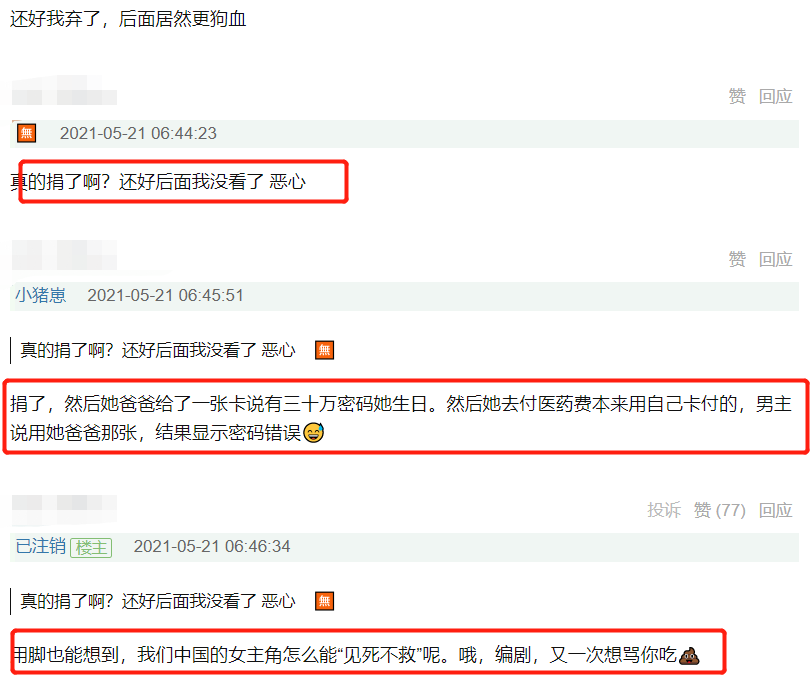Screen dimensions: 811x676
Task: Click the 楼主 badge next to 已注销
Action: (x=91, y=547)
